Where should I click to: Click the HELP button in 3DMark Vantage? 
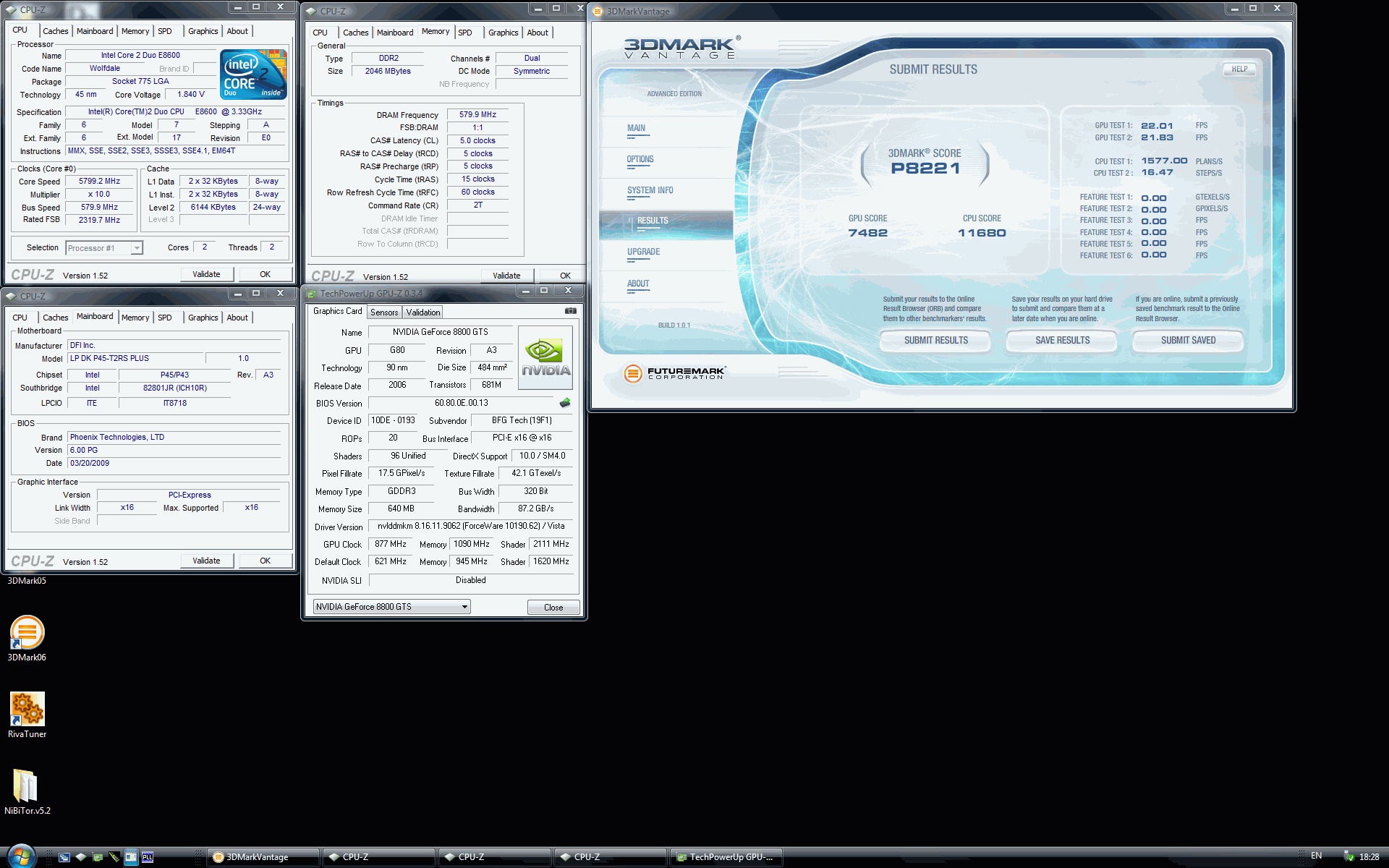[1240, 69]
